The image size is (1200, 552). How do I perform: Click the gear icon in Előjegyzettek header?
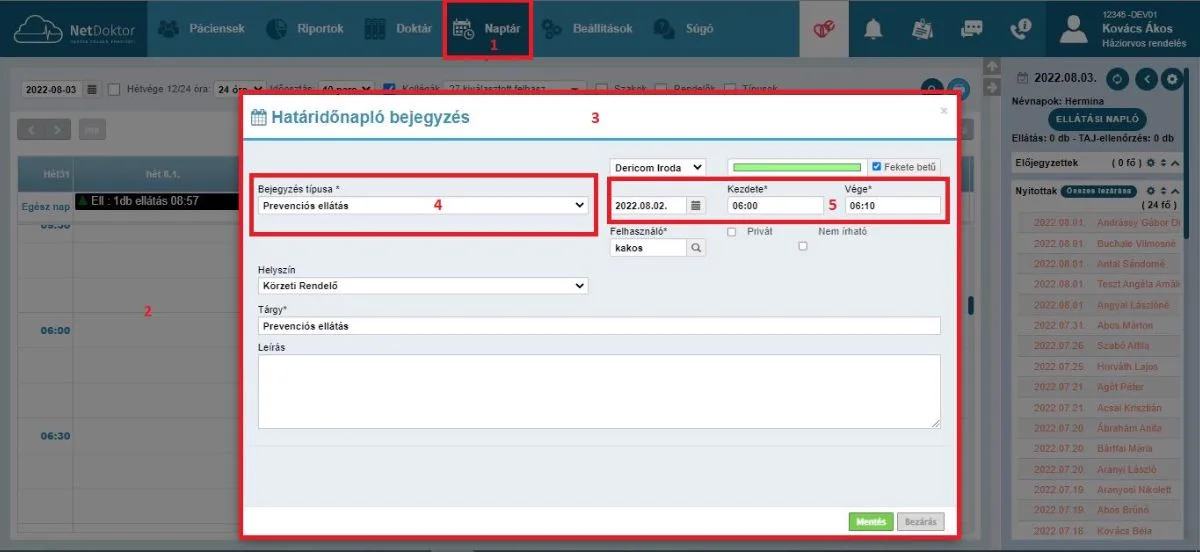1151,162
